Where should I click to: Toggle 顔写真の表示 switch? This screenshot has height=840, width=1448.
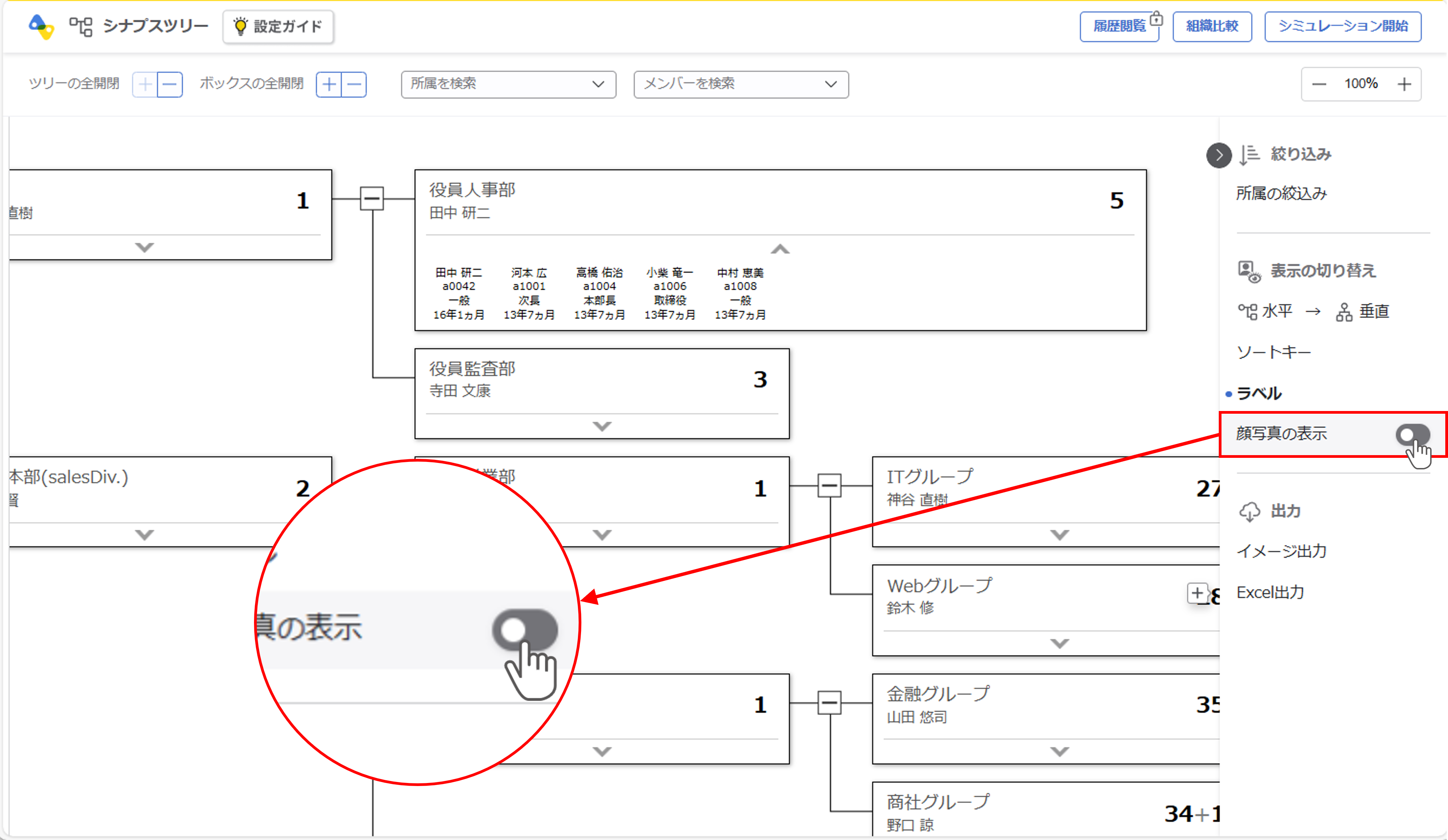coord(1412,434)
